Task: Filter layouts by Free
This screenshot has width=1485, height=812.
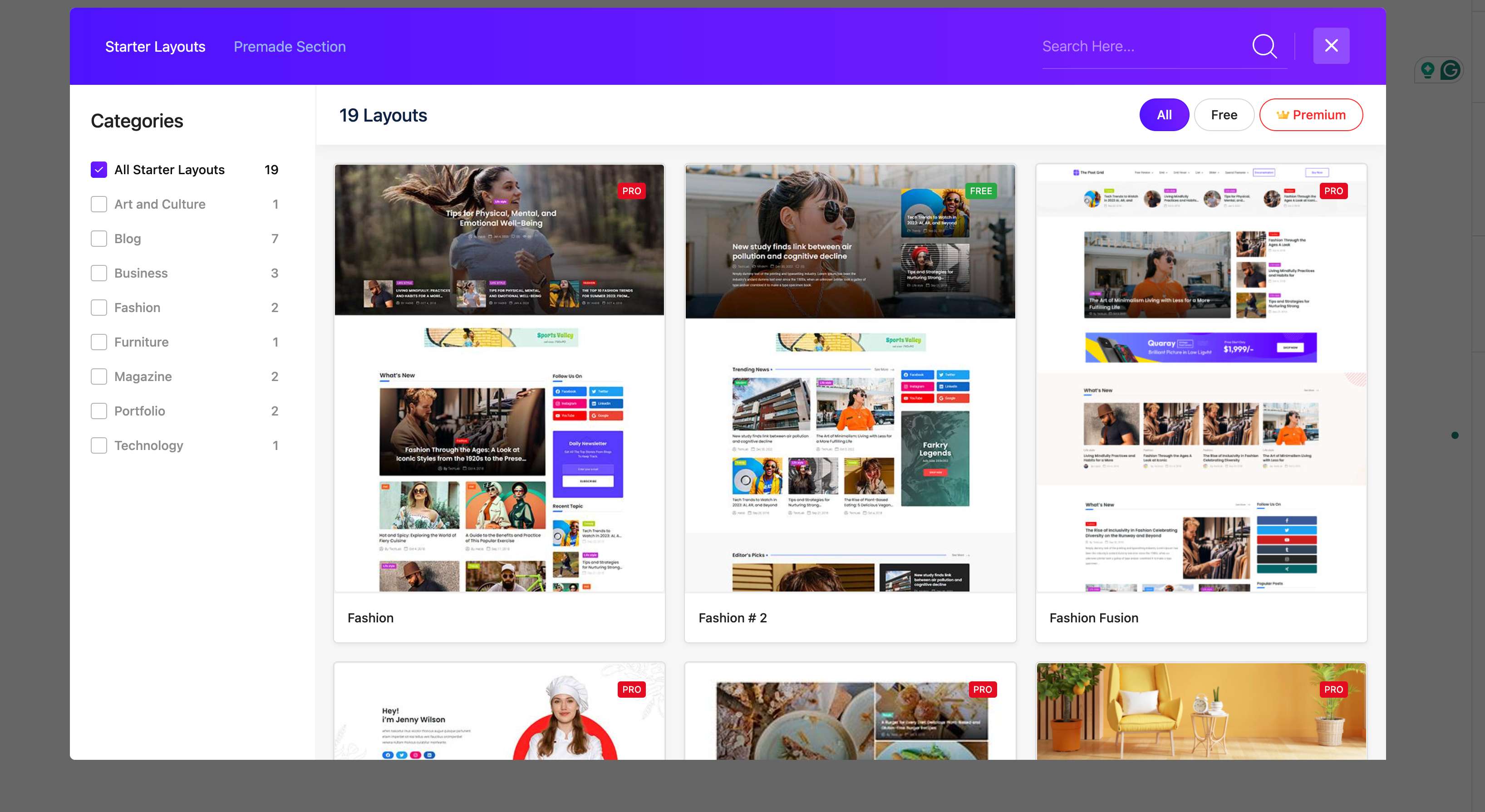Action: click(1224, 115)
